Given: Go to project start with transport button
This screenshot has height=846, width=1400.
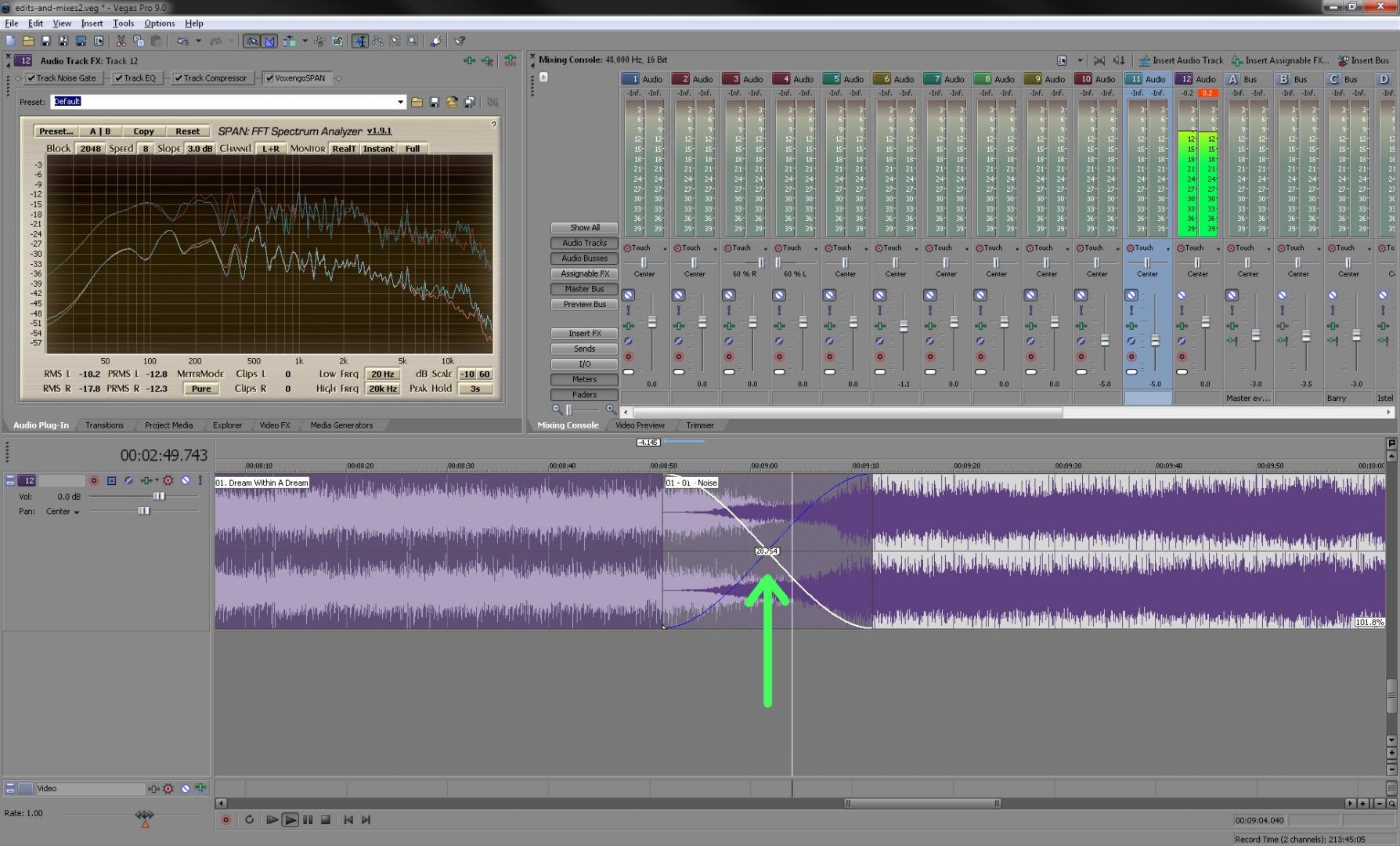Looking at the screenshot, I should pos(348,819).
